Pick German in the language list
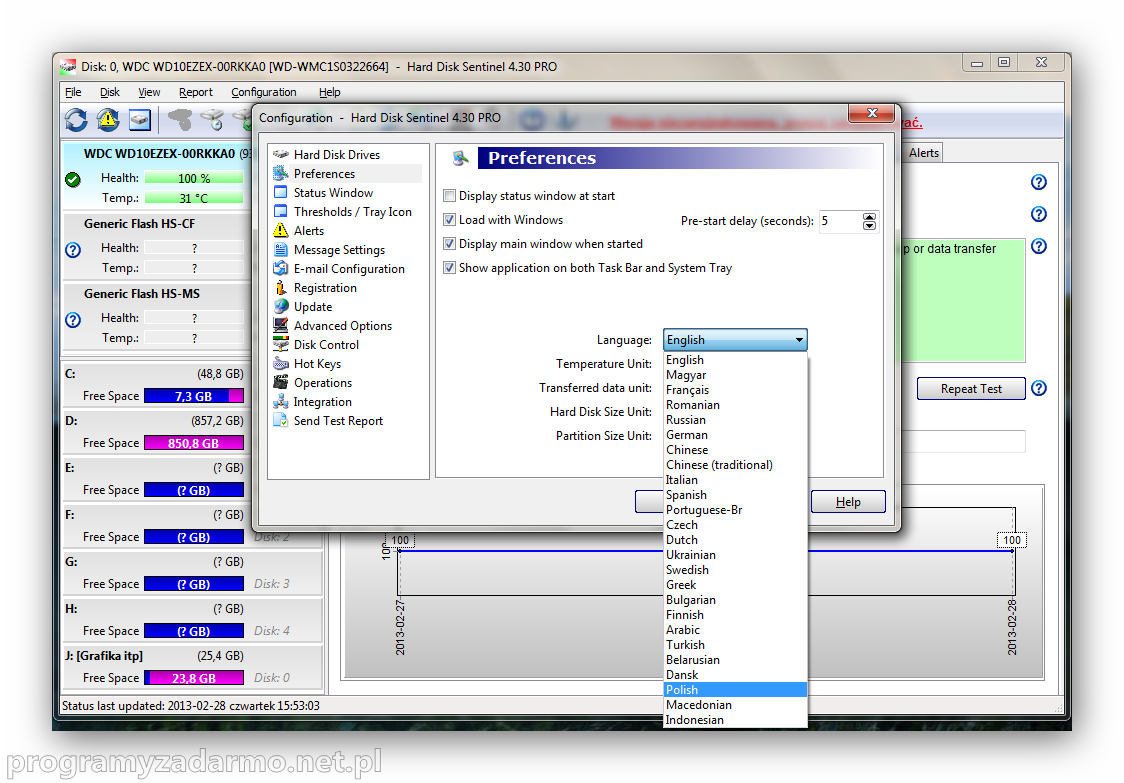The height and width of the screenshot is (783, 1124). (x=735, y=435)
